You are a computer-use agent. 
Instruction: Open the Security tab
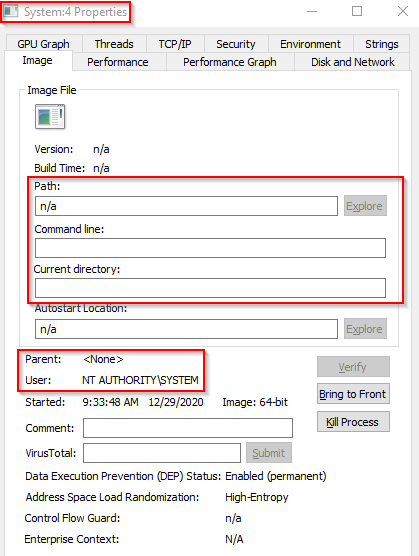point(236,44)
